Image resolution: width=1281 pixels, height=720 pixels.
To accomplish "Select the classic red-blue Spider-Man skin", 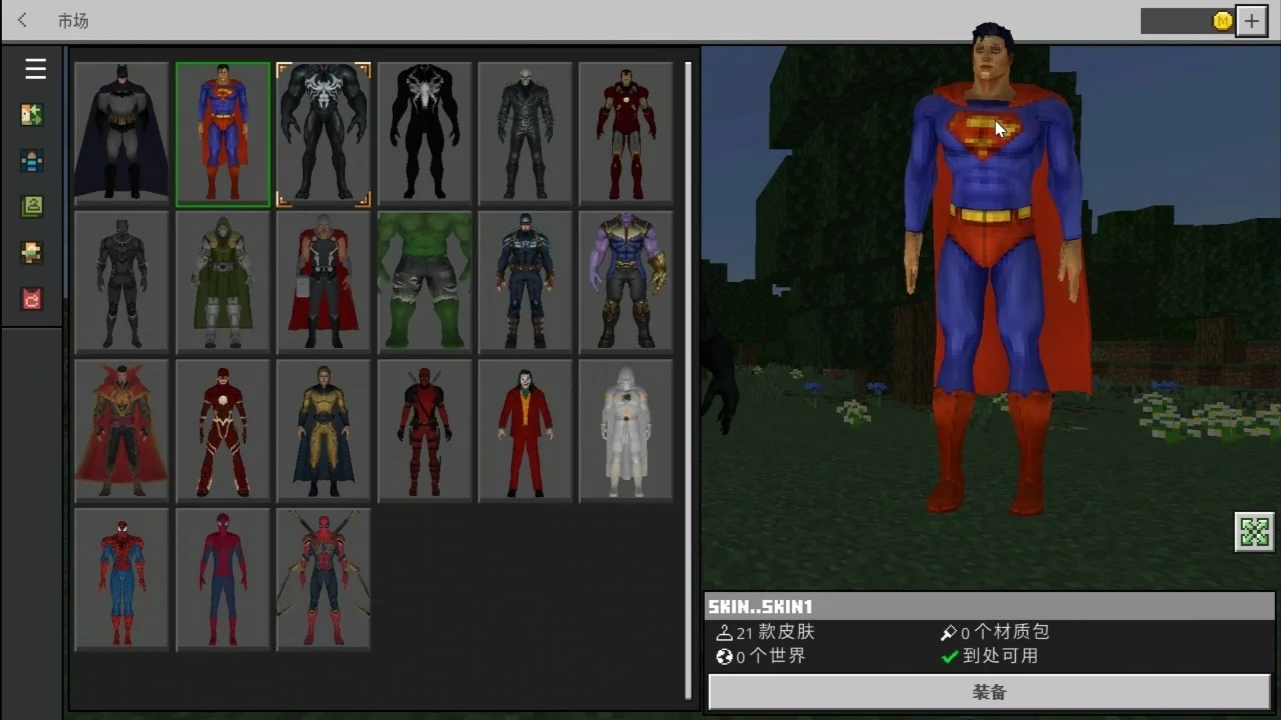I will [122, 579].
